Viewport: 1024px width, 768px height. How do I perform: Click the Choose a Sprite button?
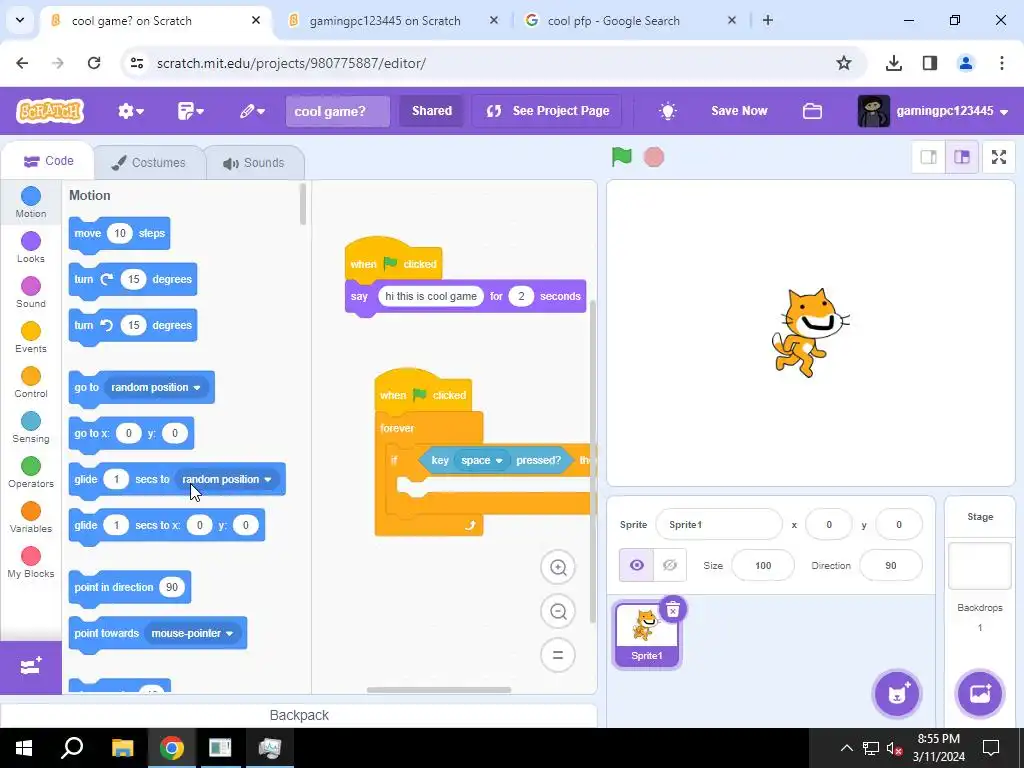pos(897,693)
